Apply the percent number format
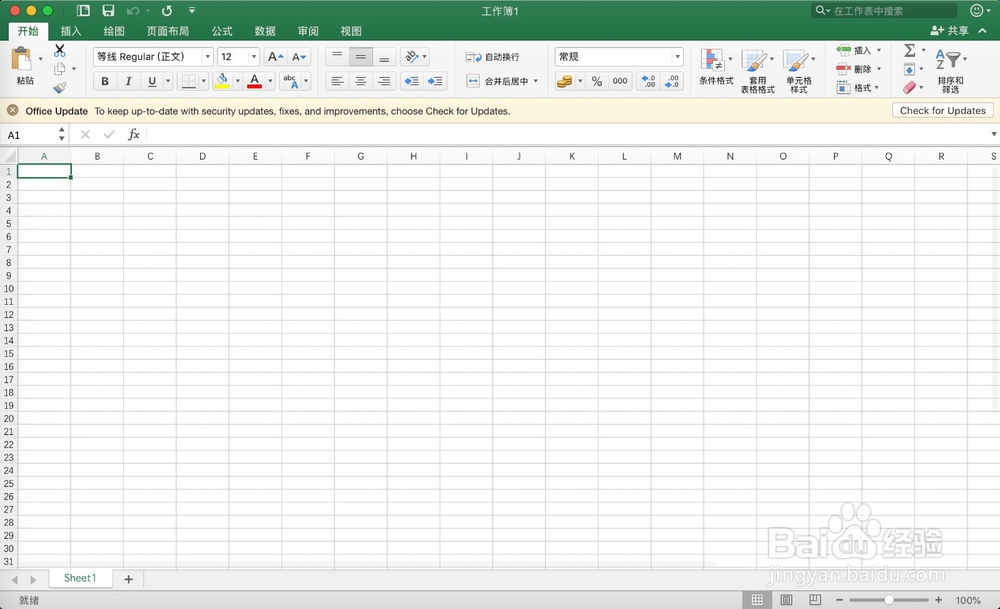The image size is (1000, 609). point(597,81)
